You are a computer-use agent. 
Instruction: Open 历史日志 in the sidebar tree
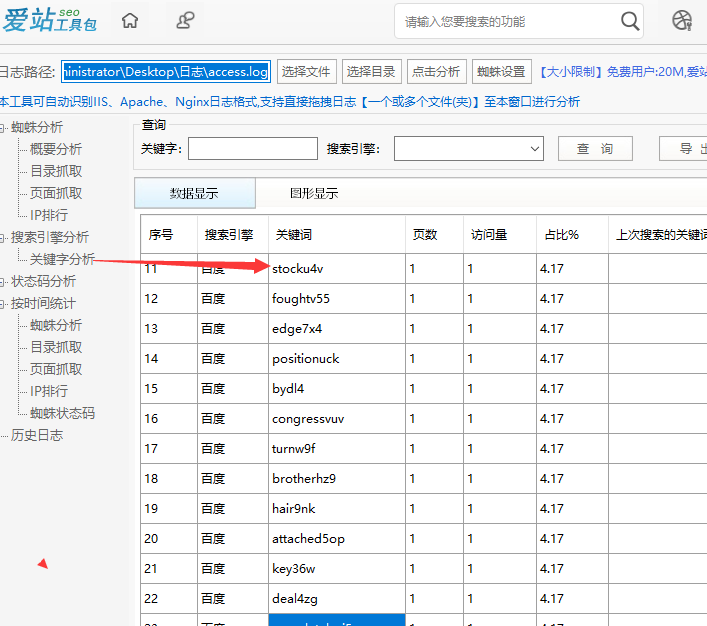[x=37, y=435]
